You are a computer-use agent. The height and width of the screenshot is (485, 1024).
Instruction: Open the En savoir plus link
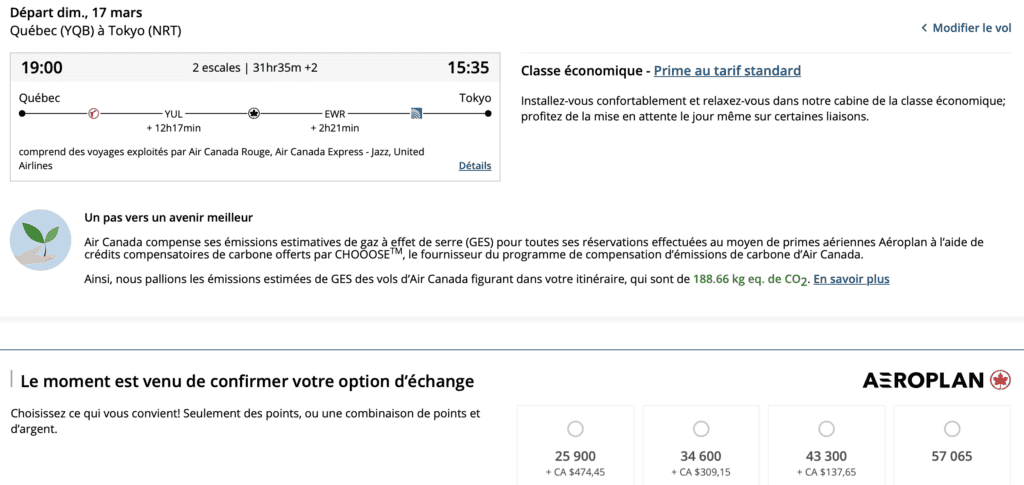[851, 279]
